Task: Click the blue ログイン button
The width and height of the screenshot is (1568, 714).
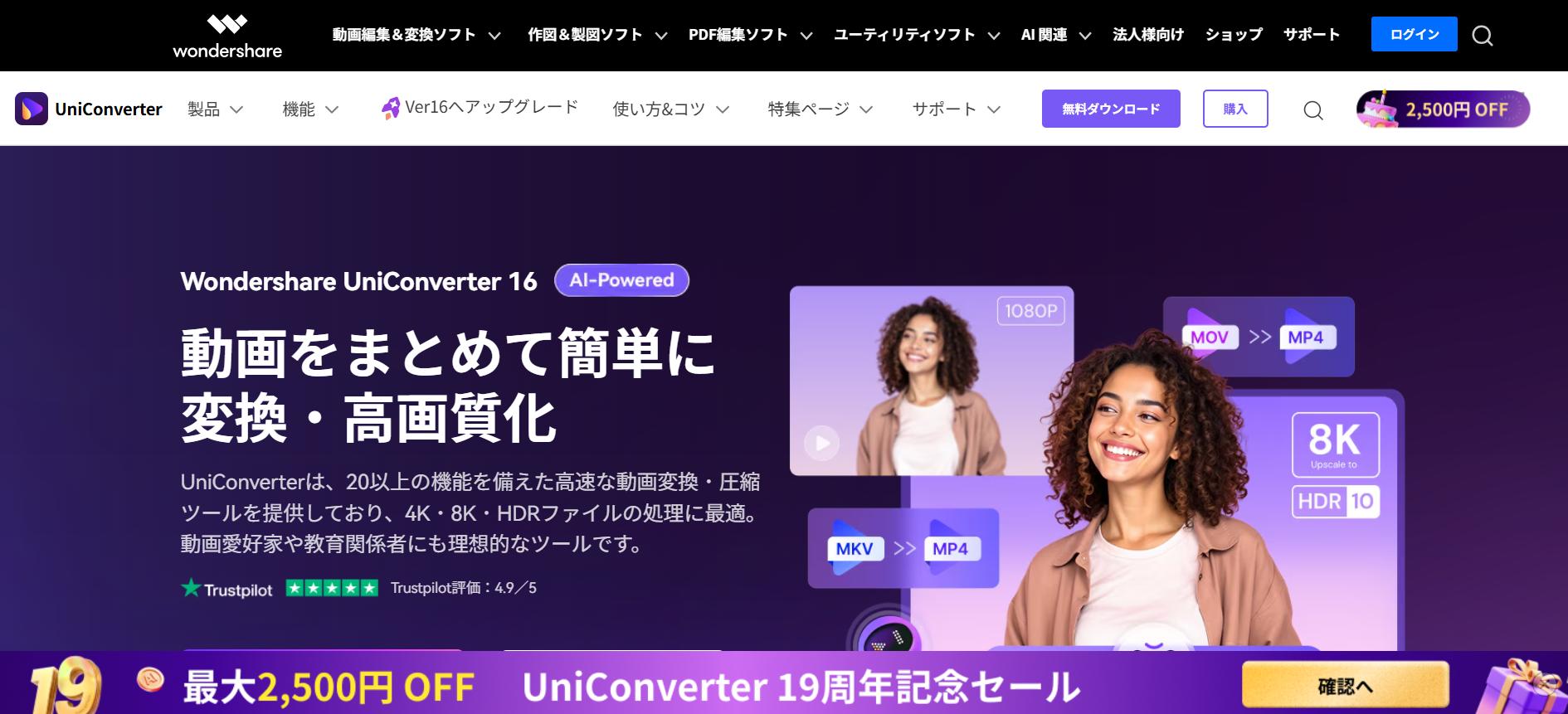Action: click(x=1414, y=34)
